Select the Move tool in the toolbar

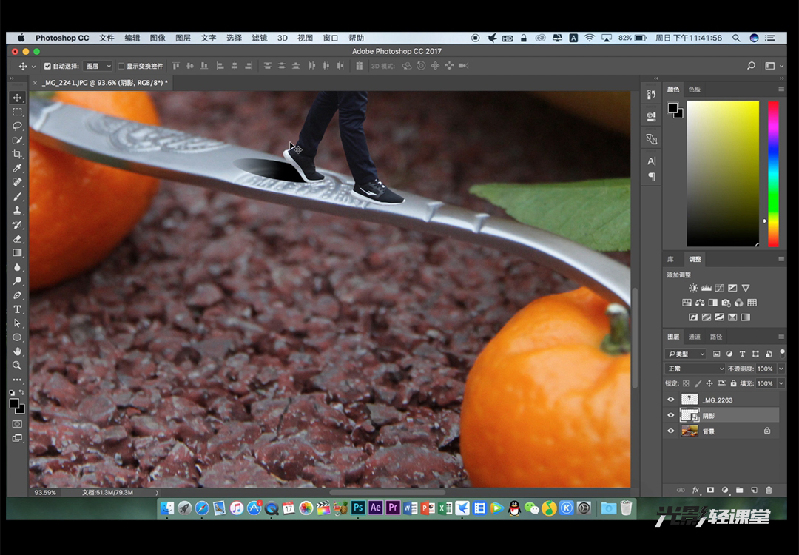coord(17,98)
